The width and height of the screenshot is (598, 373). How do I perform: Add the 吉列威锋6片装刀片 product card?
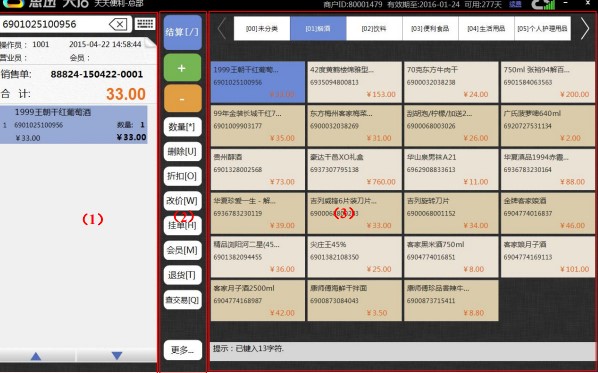pos(354,213)
